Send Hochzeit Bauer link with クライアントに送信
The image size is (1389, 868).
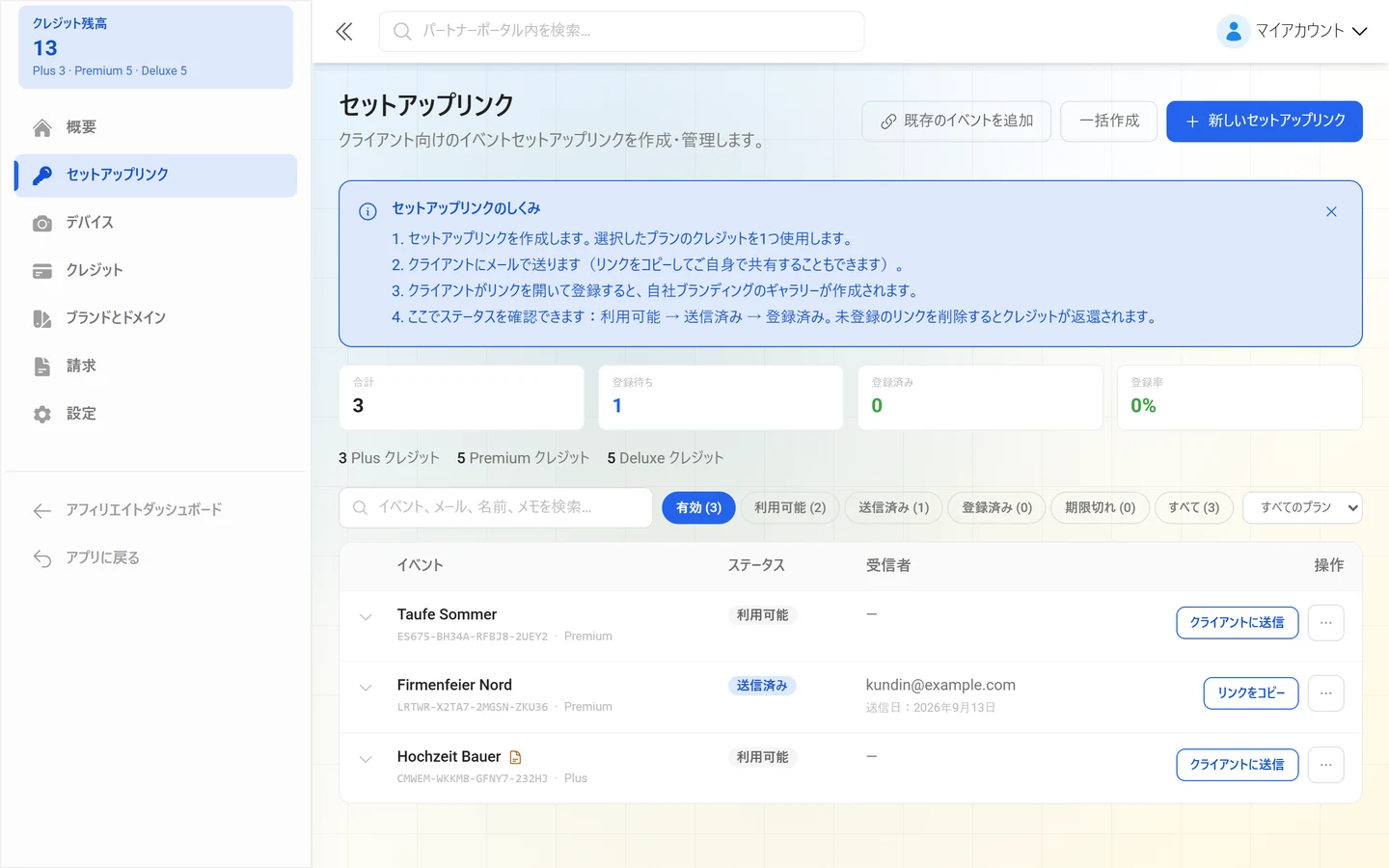pyautogui.click(x=1238, y=765)
